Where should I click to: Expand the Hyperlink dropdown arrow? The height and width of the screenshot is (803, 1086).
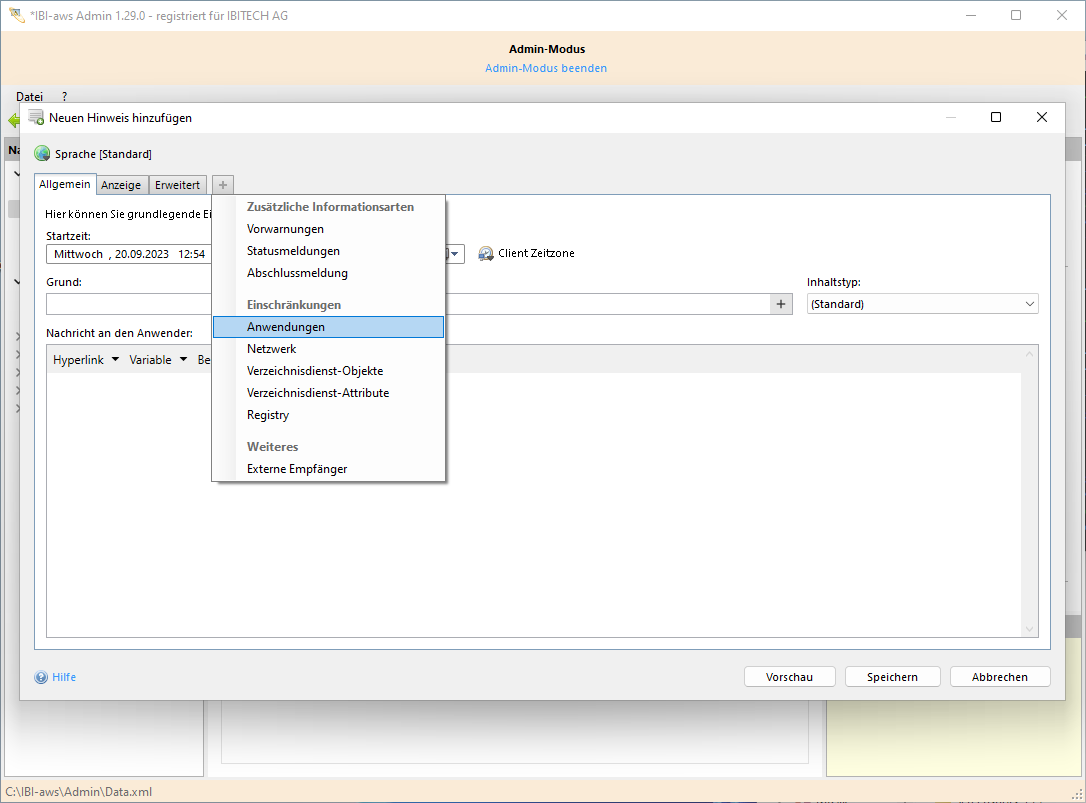click(x=115, y=360)
